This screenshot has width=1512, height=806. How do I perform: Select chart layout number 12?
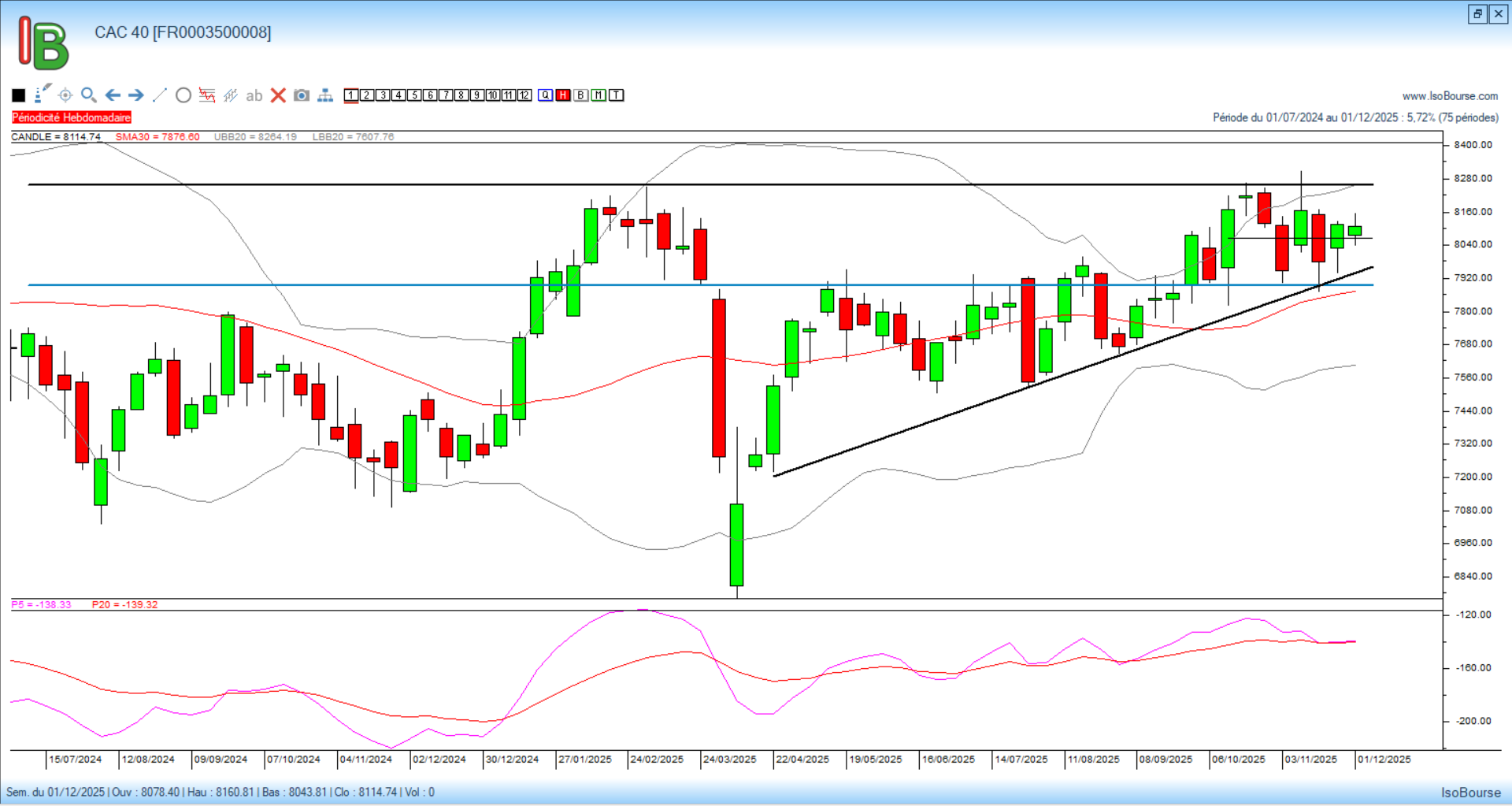[524, 95]
